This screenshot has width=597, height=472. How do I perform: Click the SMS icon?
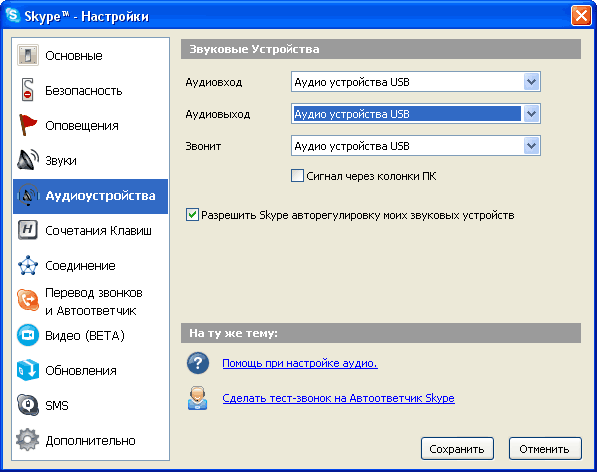[x=28, y=405]
